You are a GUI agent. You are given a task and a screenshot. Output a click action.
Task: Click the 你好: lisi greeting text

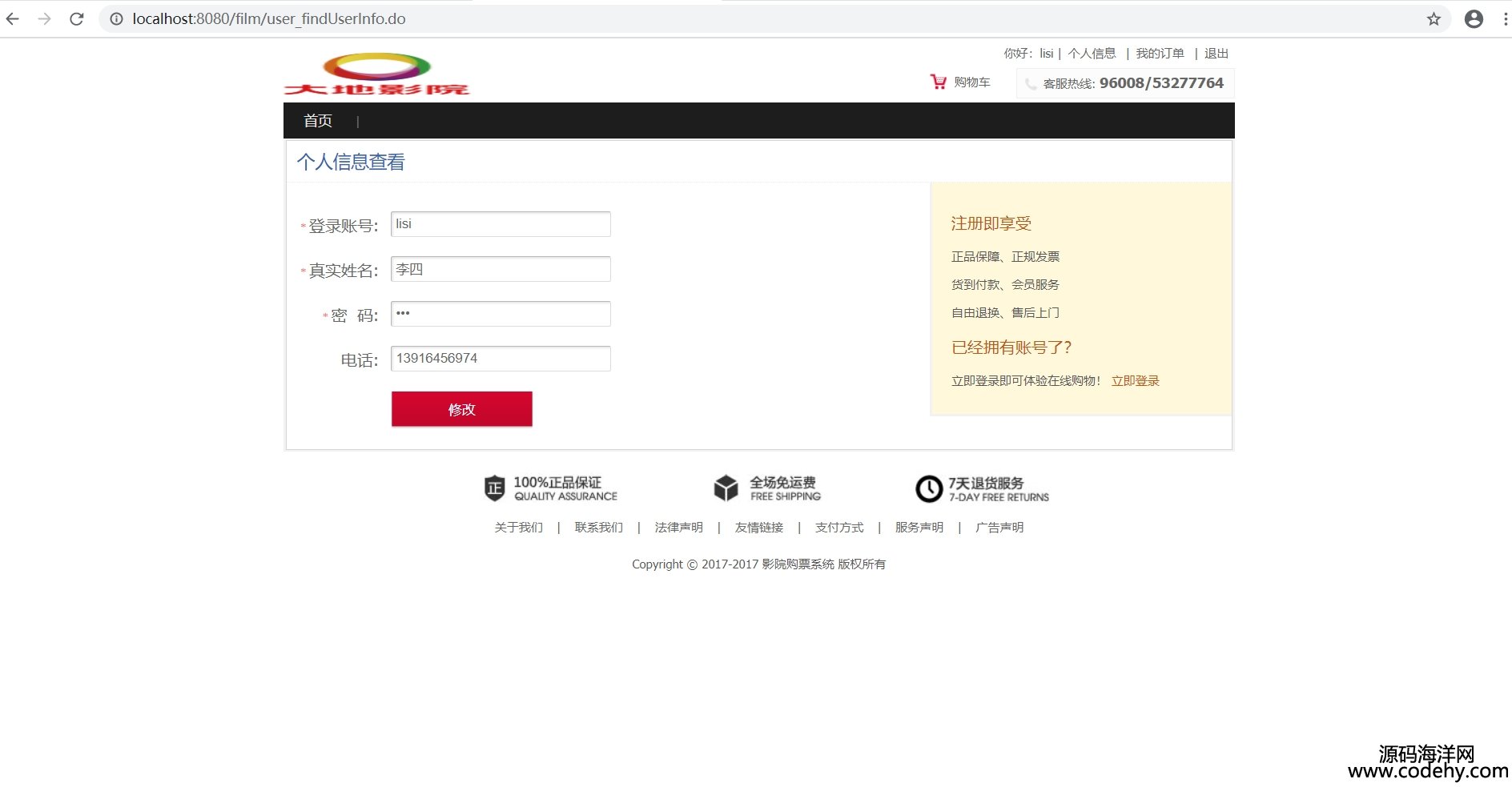point(1029,54)
